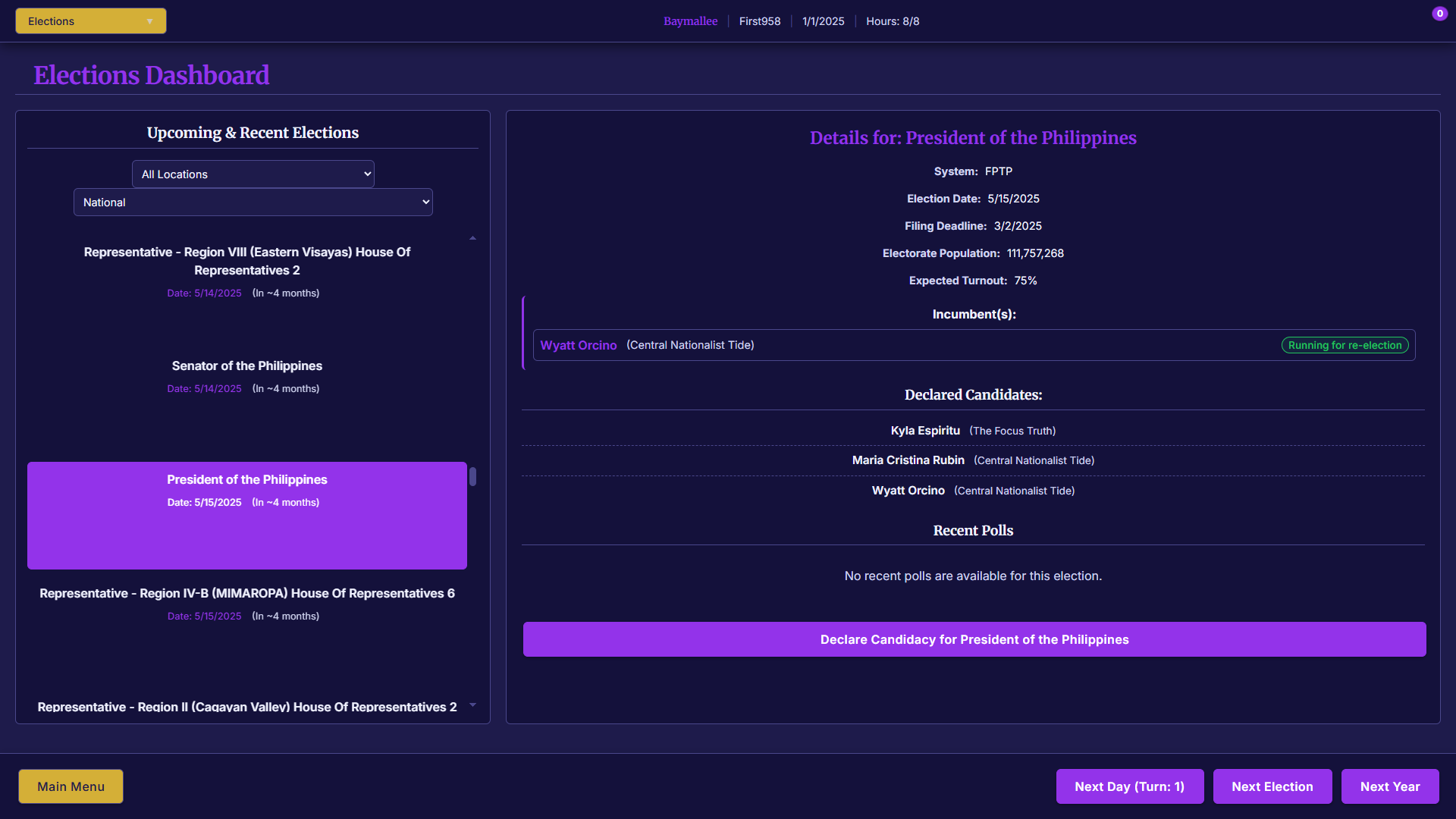Grab the elections list scrollbar thumb
Image resolution: width=1456 pixels, height=819 pixels.
[472, 477]
